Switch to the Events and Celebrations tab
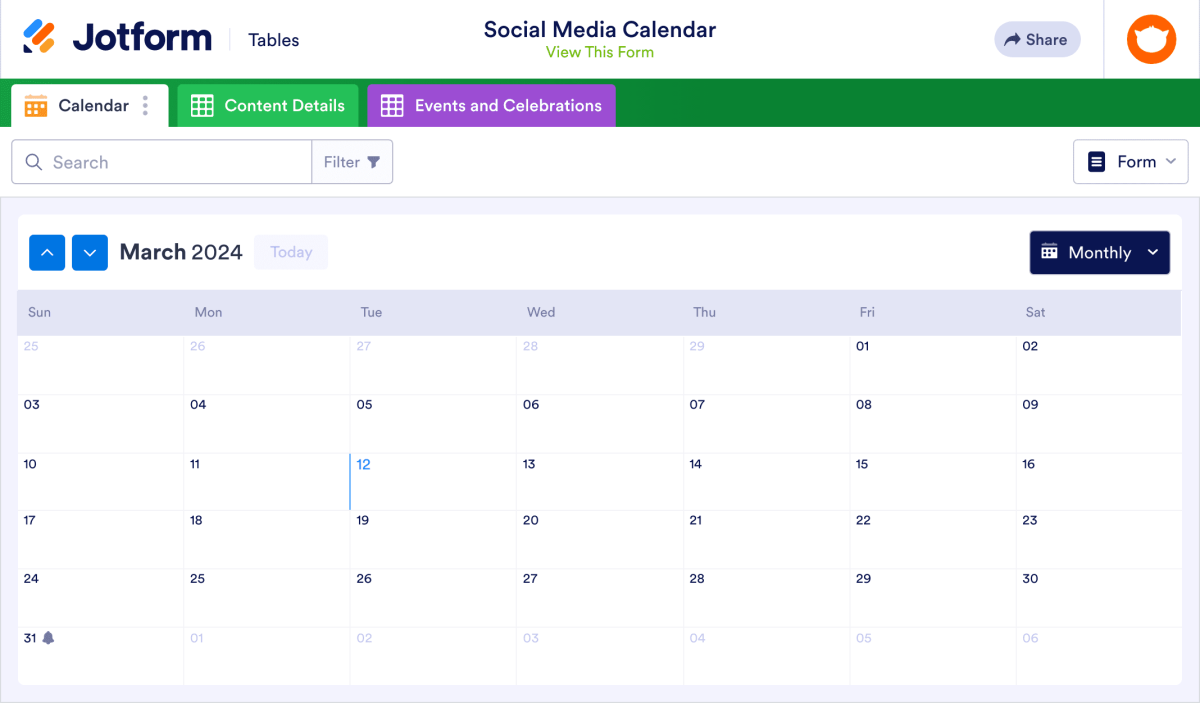1200x703 pixels. 490,104
